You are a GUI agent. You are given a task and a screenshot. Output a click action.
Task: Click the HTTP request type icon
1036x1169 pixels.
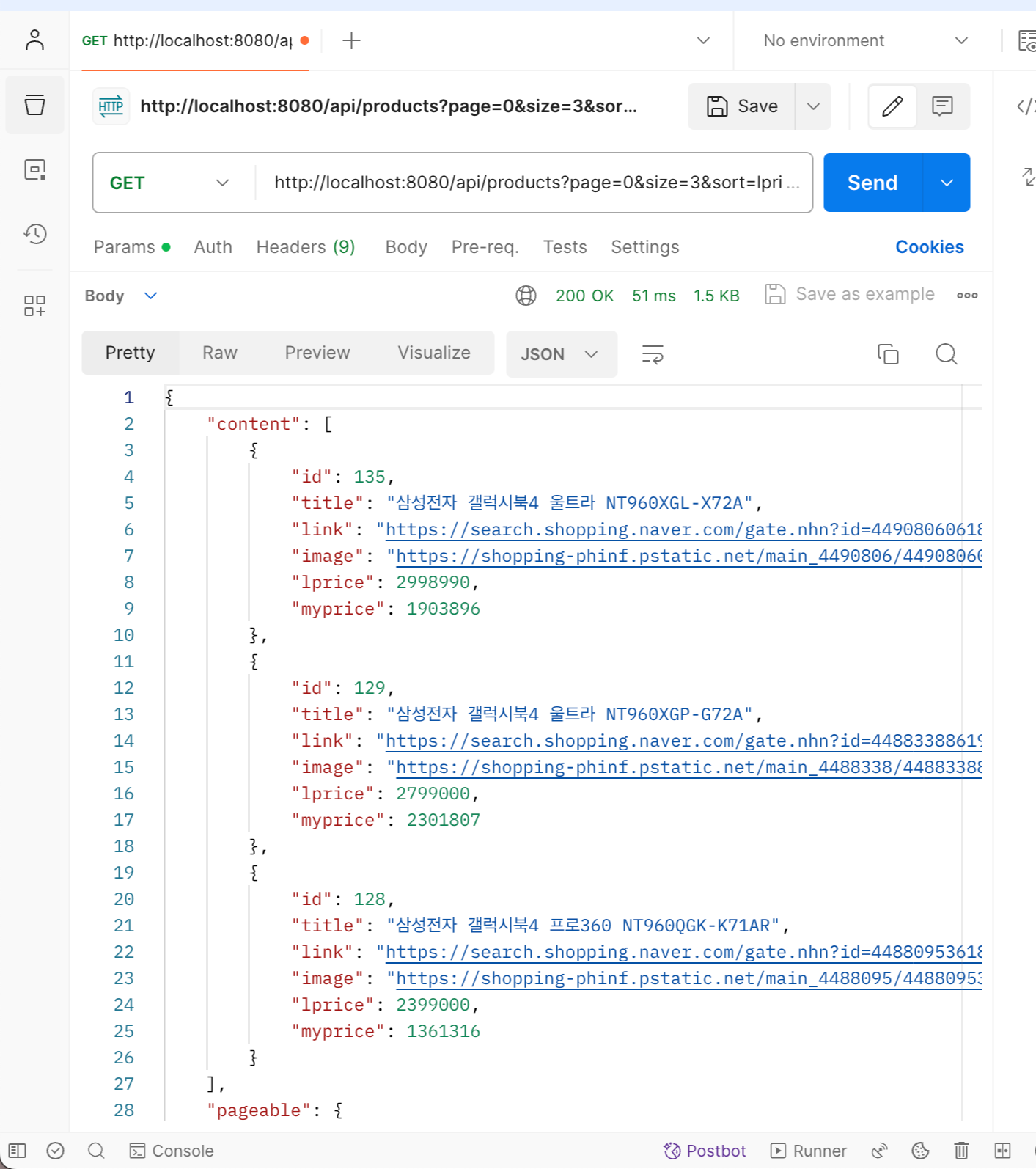[111, 106]
